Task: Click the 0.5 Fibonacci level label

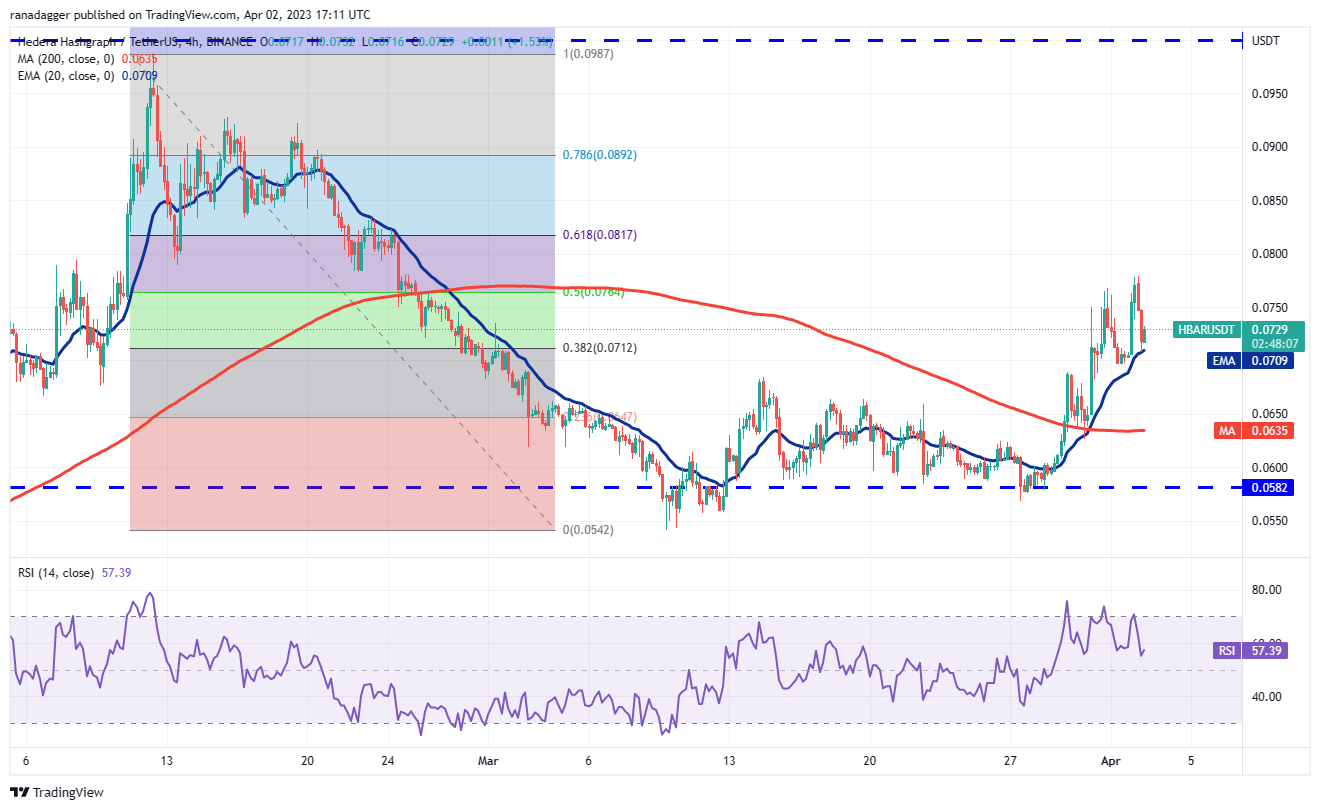Action: [596, 292]
